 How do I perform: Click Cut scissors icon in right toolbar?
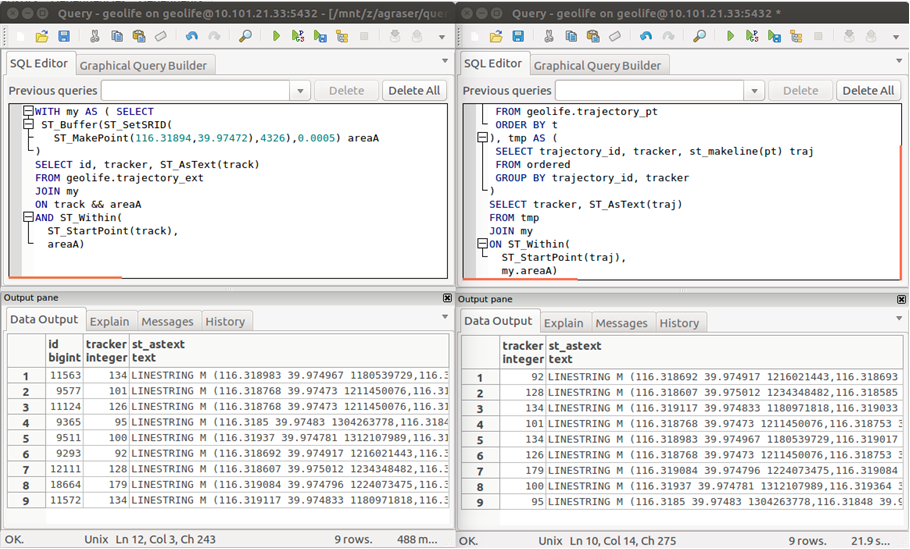(x=549, y=36)
